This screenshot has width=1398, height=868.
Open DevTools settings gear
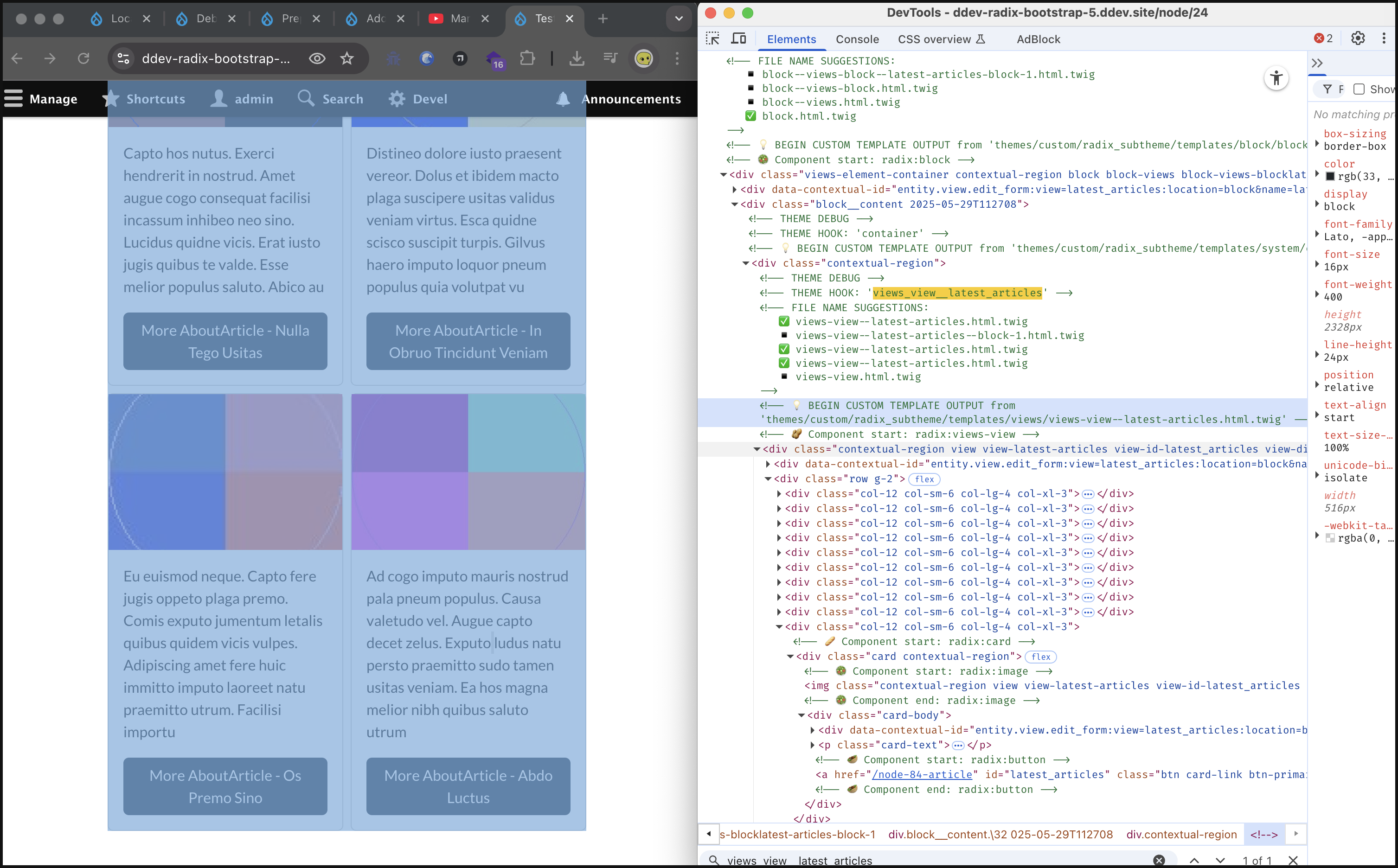pyautogui.click(x=1357, y=38)
